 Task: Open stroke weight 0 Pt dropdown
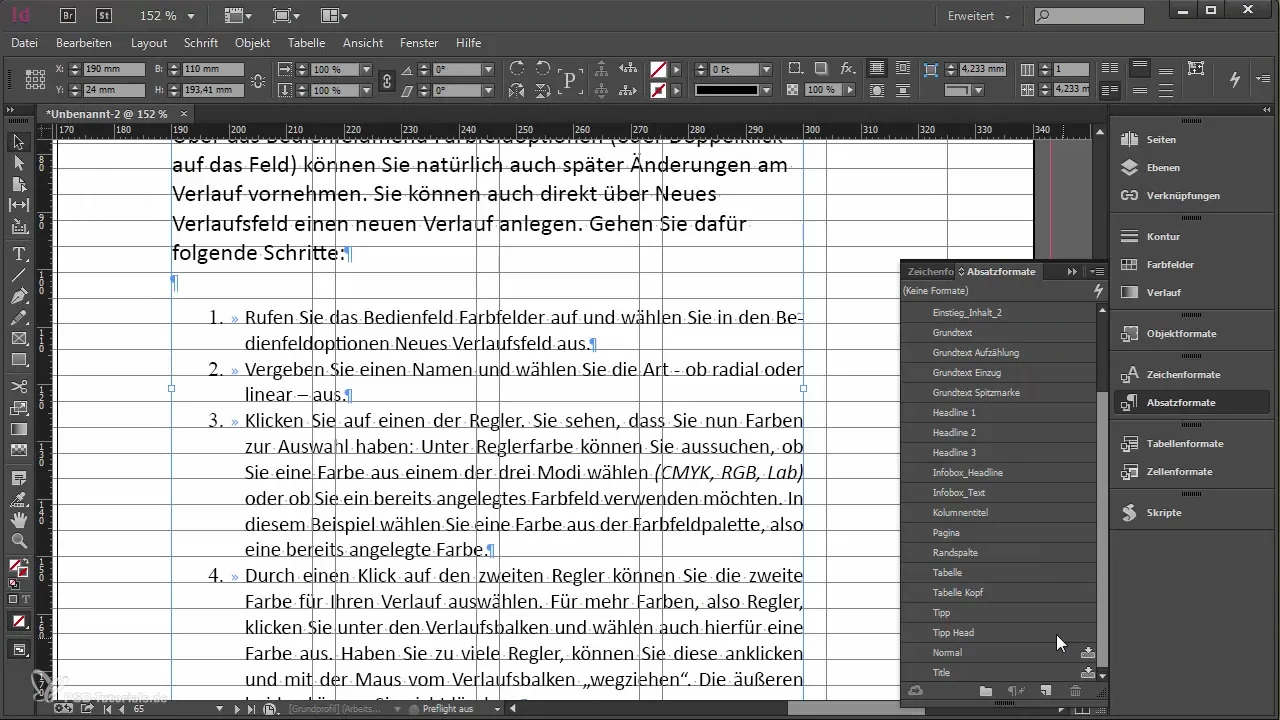click(x=766, y=70)
